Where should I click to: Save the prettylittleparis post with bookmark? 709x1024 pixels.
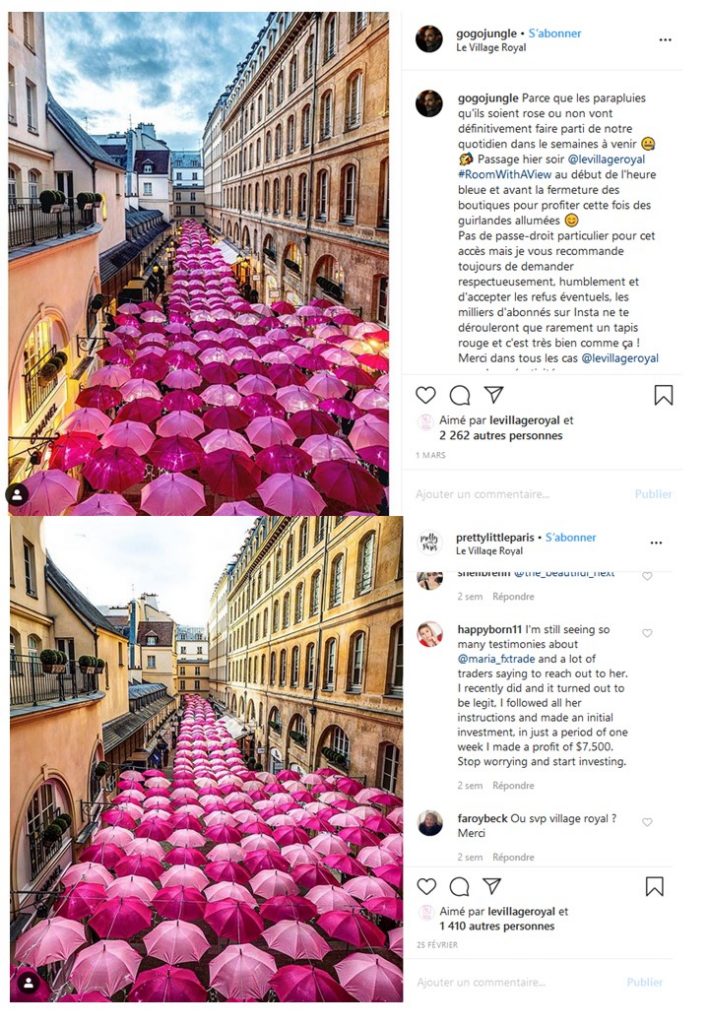pyautogui.click(x=654, y=886)
